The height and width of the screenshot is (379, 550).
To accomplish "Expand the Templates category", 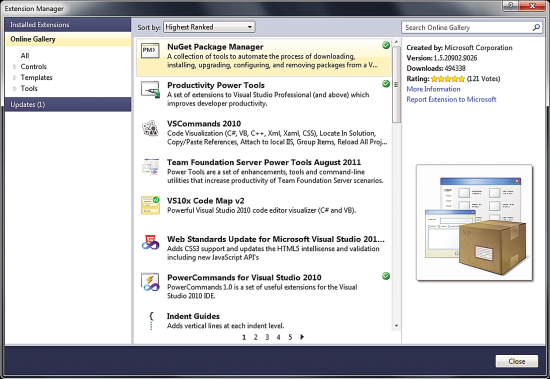I will coord(14,77).
